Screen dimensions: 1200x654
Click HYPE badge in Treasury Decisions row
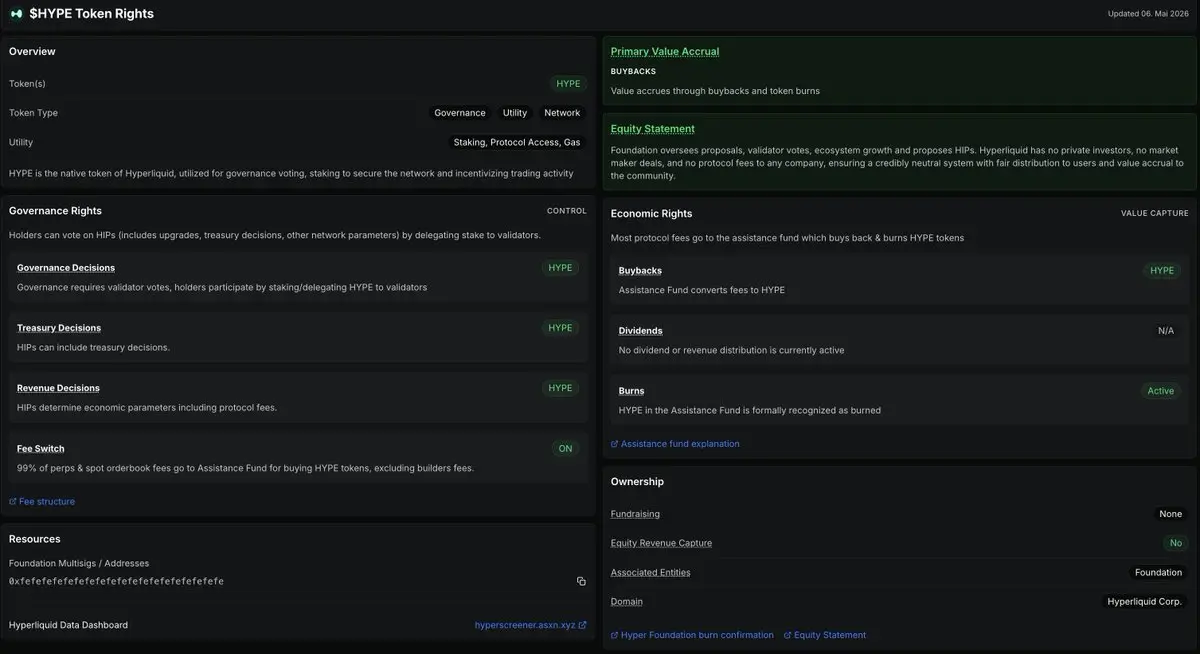[x=561, y=328]
